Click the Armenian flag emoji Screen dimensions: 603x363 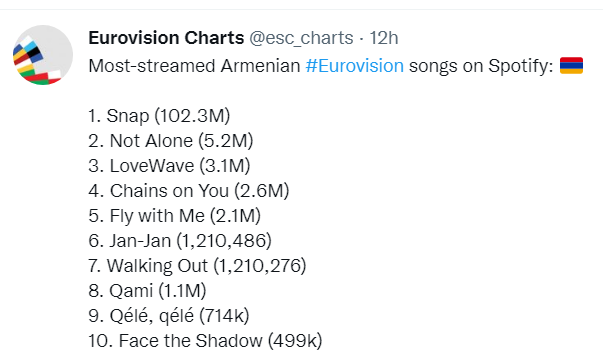[571, 65]
